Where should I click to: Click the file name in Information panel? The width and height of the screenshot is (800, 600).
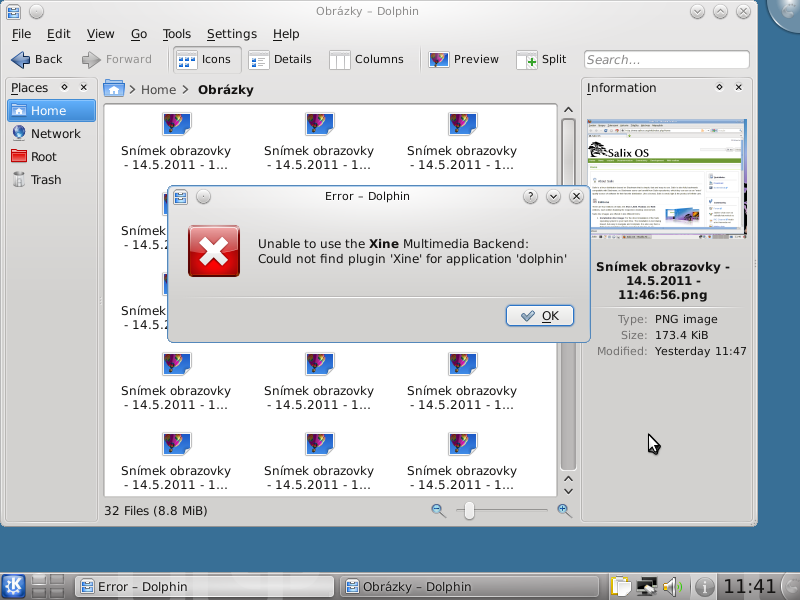click(x=663, y=281)
